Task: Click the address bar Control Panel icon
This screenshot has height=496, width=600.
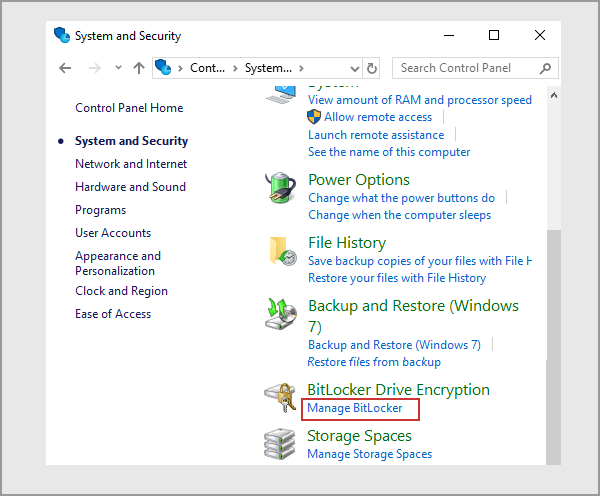Action: tap(163, 67)
